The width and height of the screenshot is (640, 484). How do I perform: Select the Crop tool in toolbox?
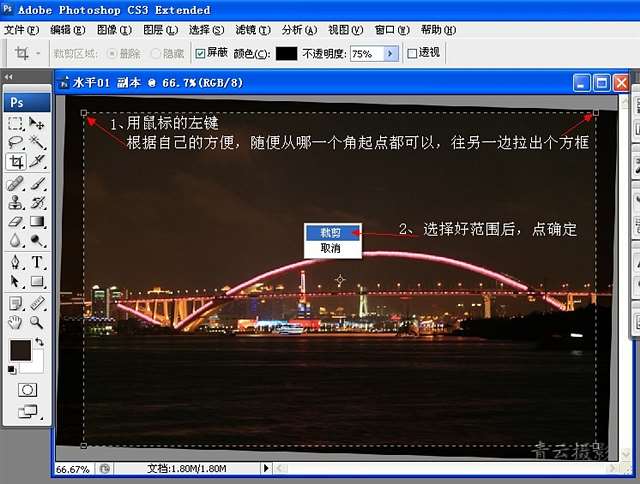click(x=16, y=162)
